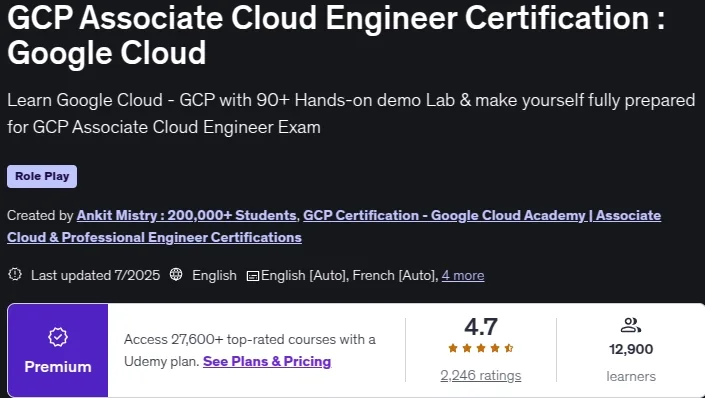Open the Role Play badge
The width and height of the screenshot is (705, 398).
pyautogui.click(x=42, y=176)
